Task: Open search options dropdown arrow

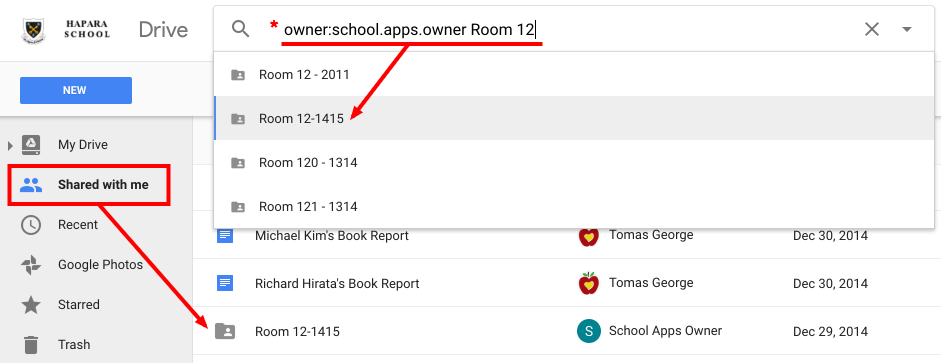Action: (907, 29)
